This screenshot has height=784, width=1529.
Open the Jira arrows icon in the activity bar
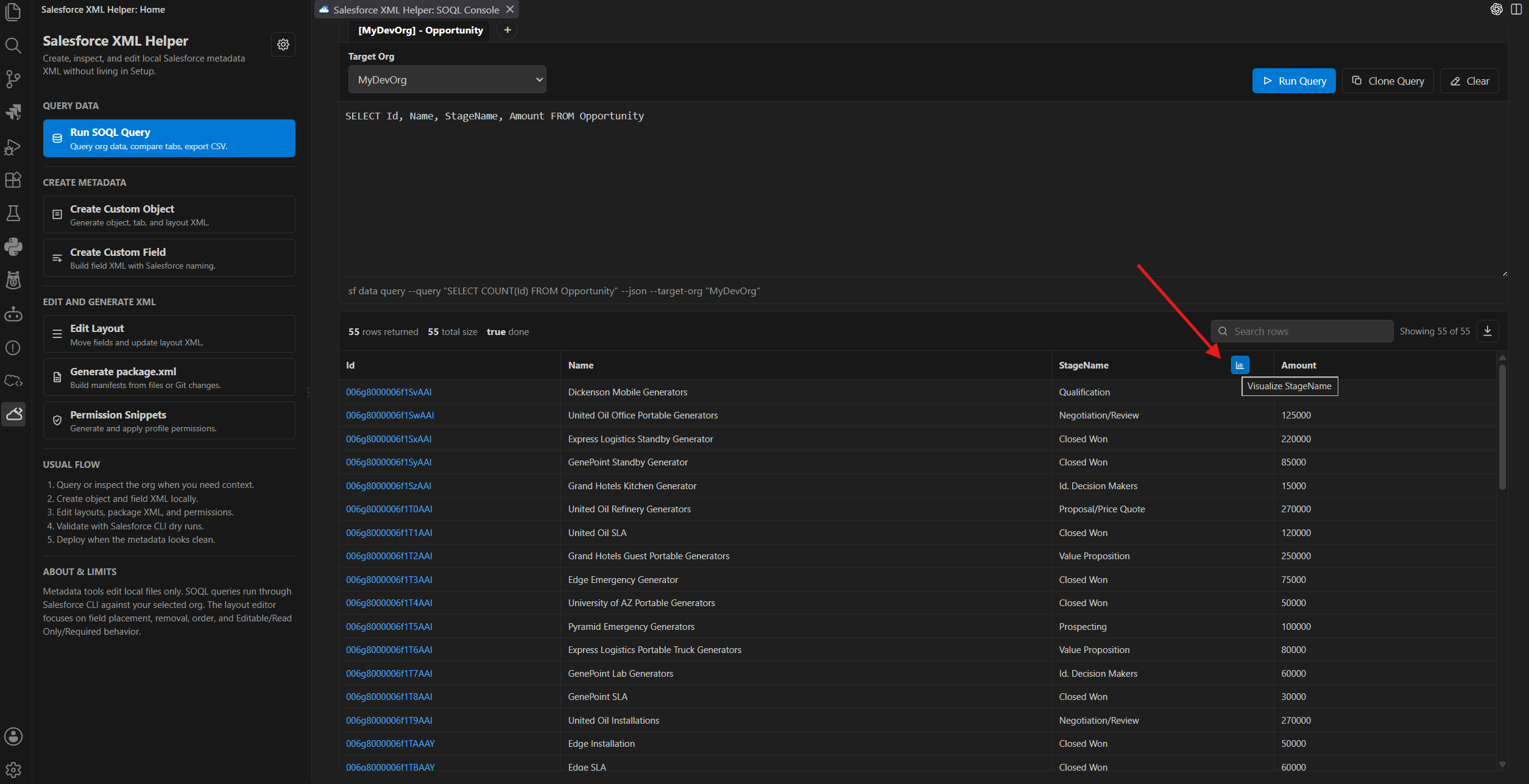point(13,112)
